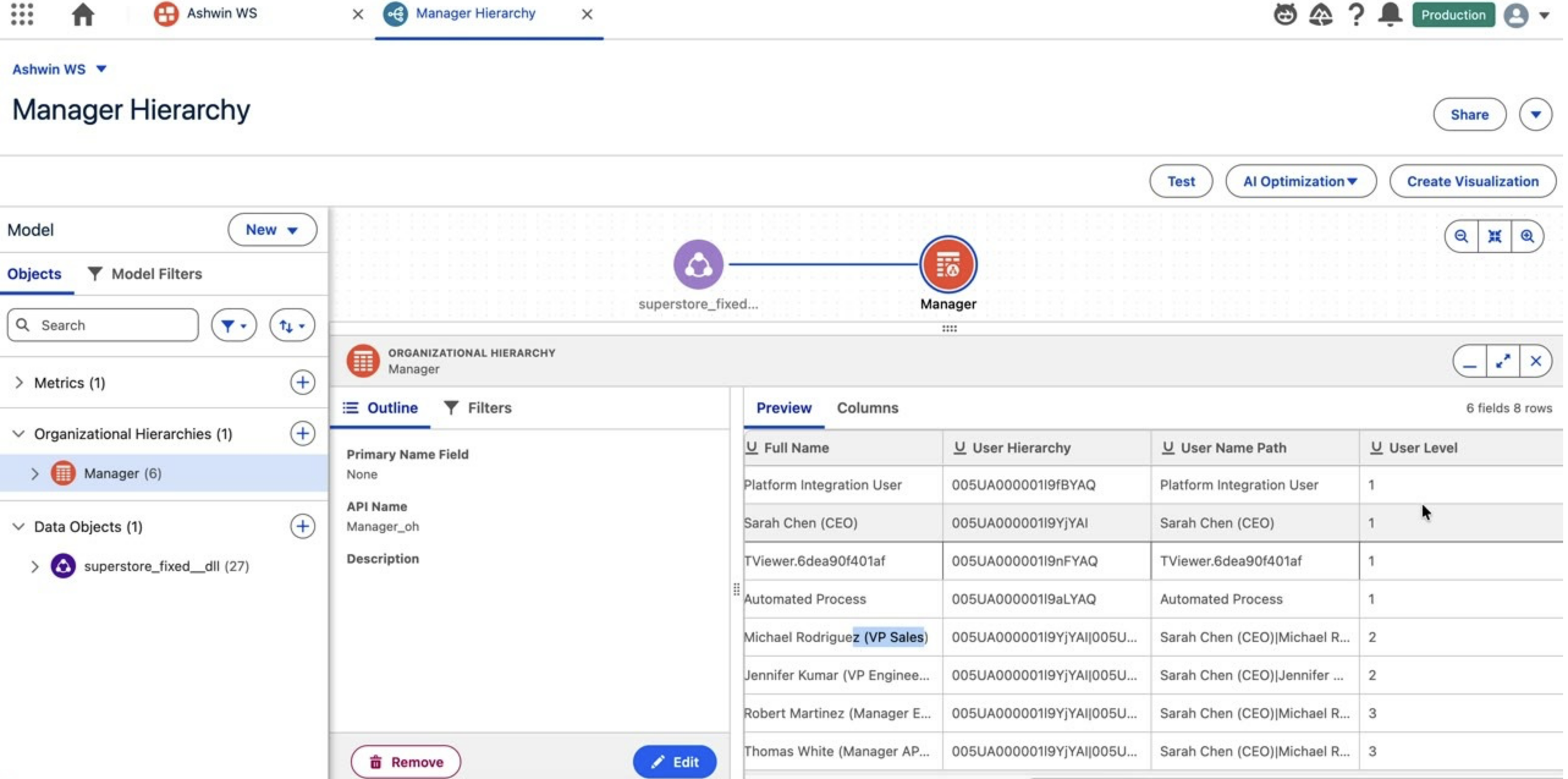Minimize the Organizational Hierarchy detail panel
Viewport: 1568px width, 779px height.
pyautogui.click(x=1470, y=361)
